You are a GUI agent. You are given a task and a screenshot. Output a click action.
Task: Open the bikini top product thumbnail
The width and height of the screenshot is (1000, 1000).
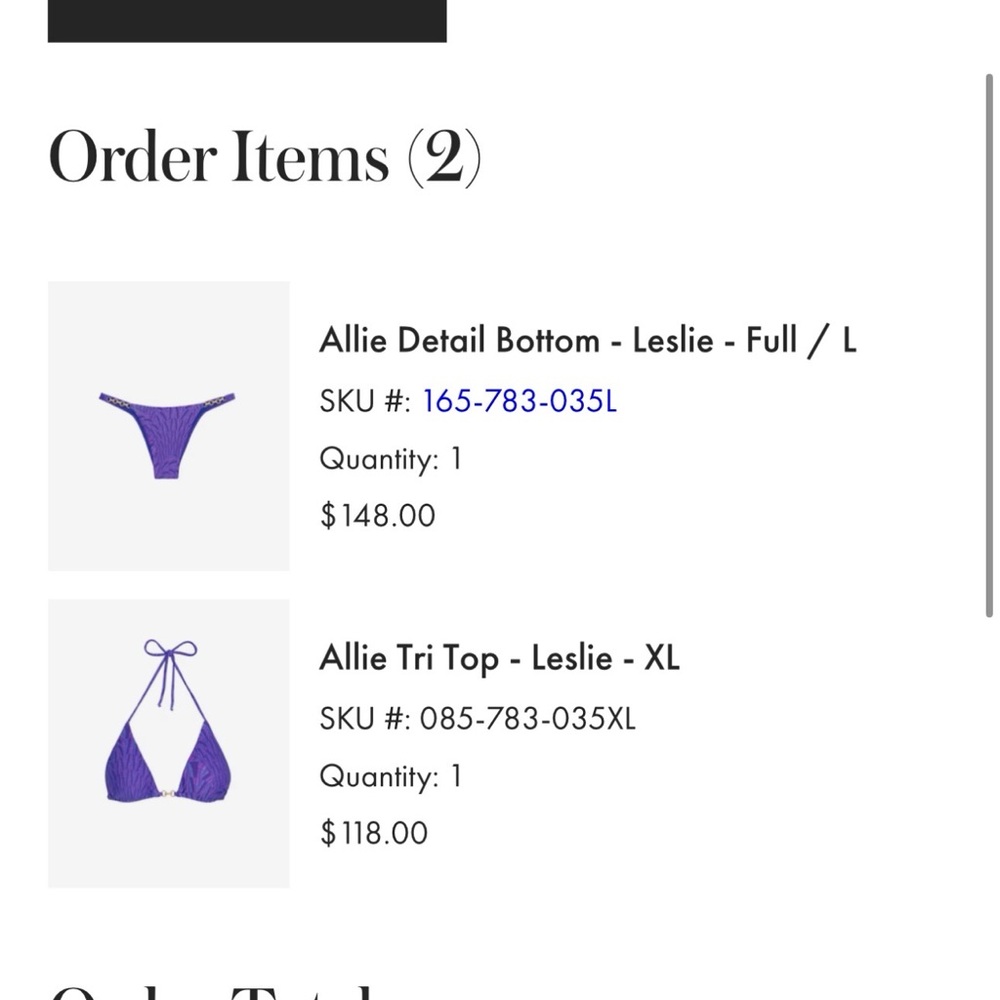tap(168, 744)
